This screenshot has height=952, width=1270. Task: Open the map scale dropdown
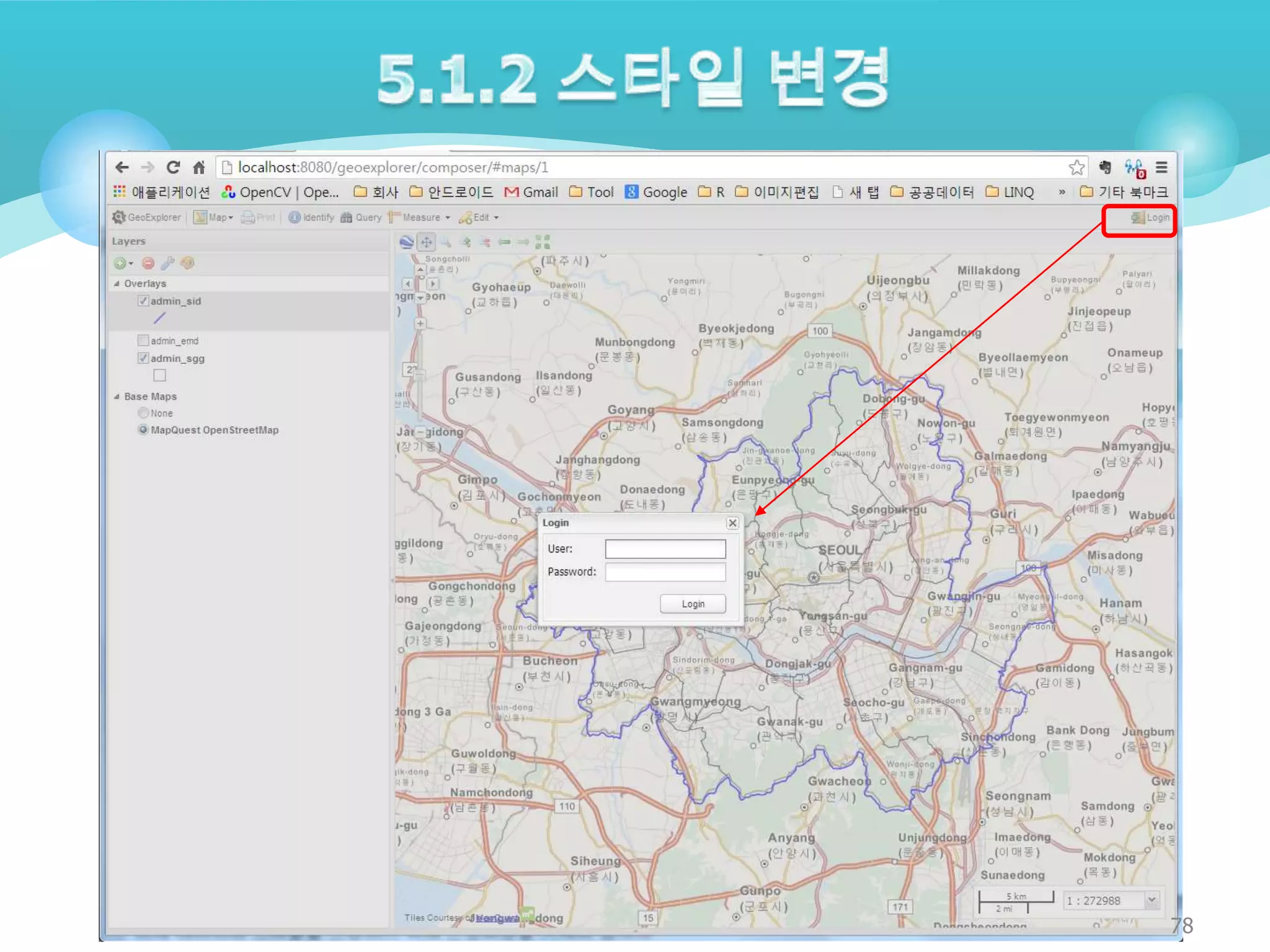coord(1152,899)
